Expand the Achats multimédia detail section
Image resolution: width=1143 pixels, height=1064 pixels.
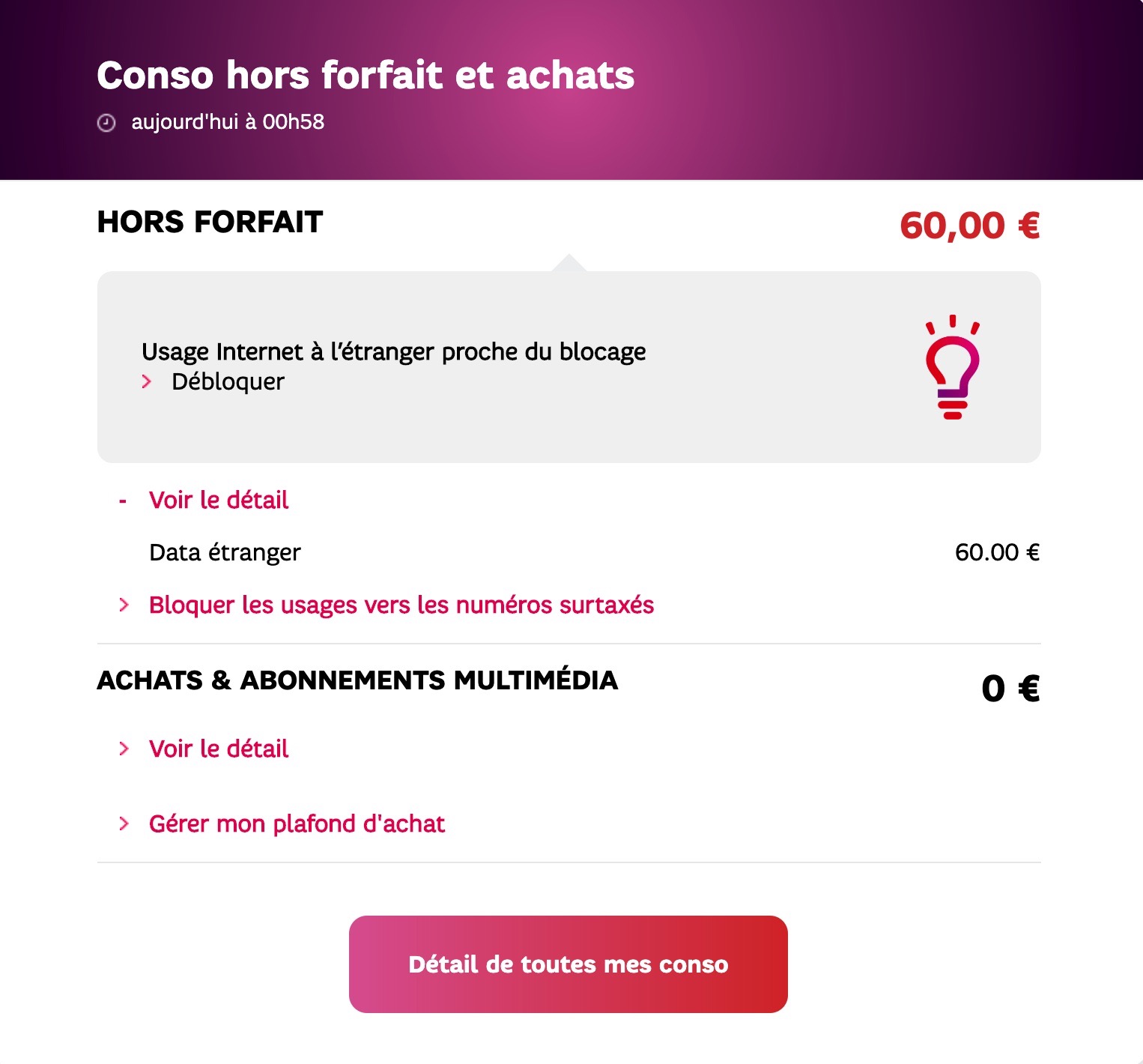[219, 748]
